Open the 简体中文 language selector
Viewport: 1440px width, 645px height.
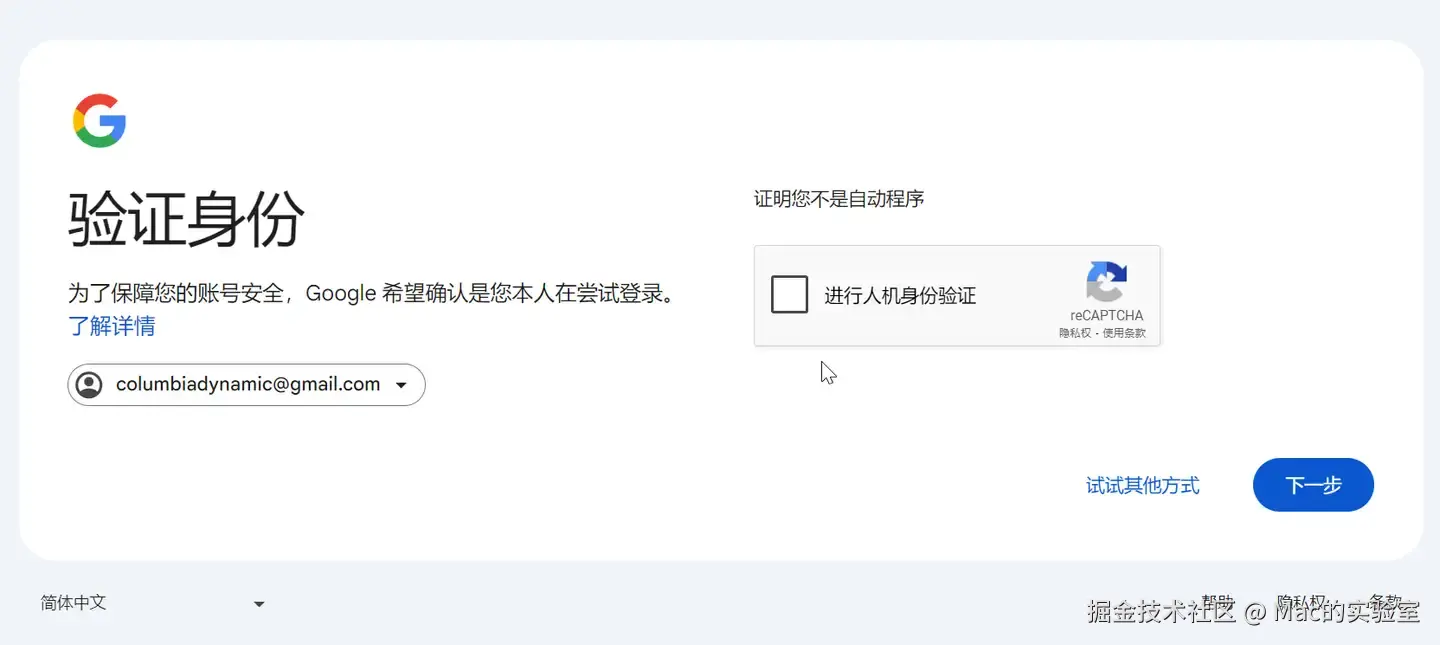(74, 603)
